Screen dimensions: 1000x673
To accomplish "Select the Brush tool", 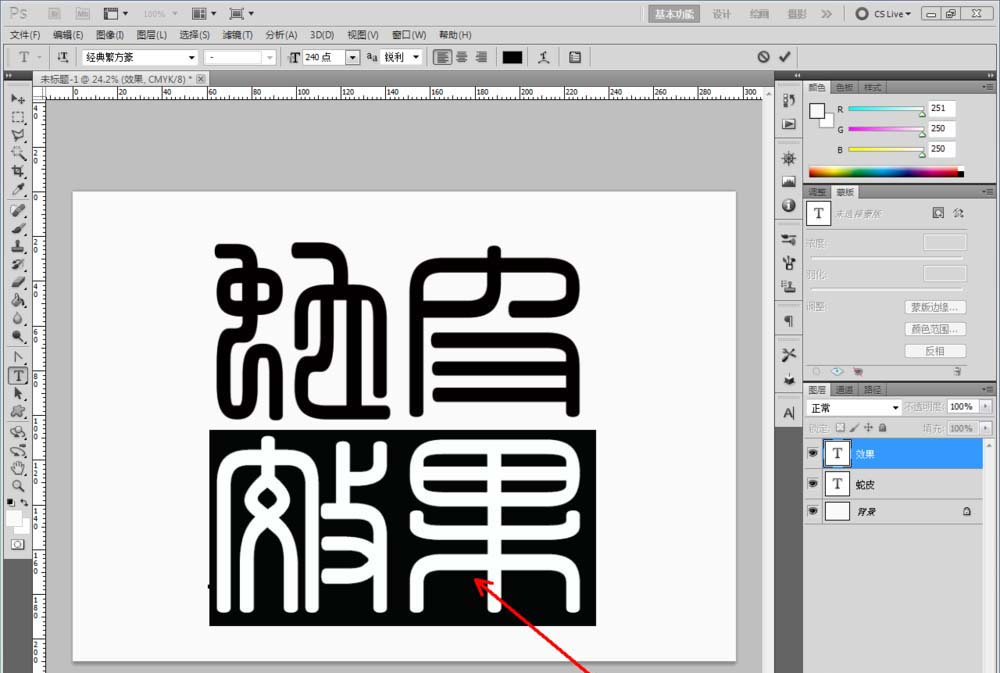I will [x=18, y=226].
